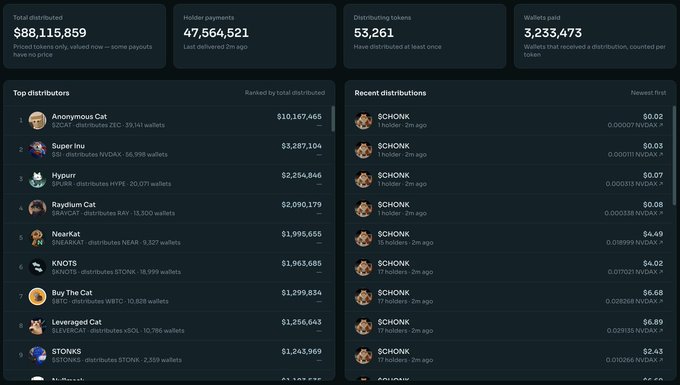Click the $CHONK avatar in the $6.68 row
This screenshot has height=385, width=680.
click(363, 297)
